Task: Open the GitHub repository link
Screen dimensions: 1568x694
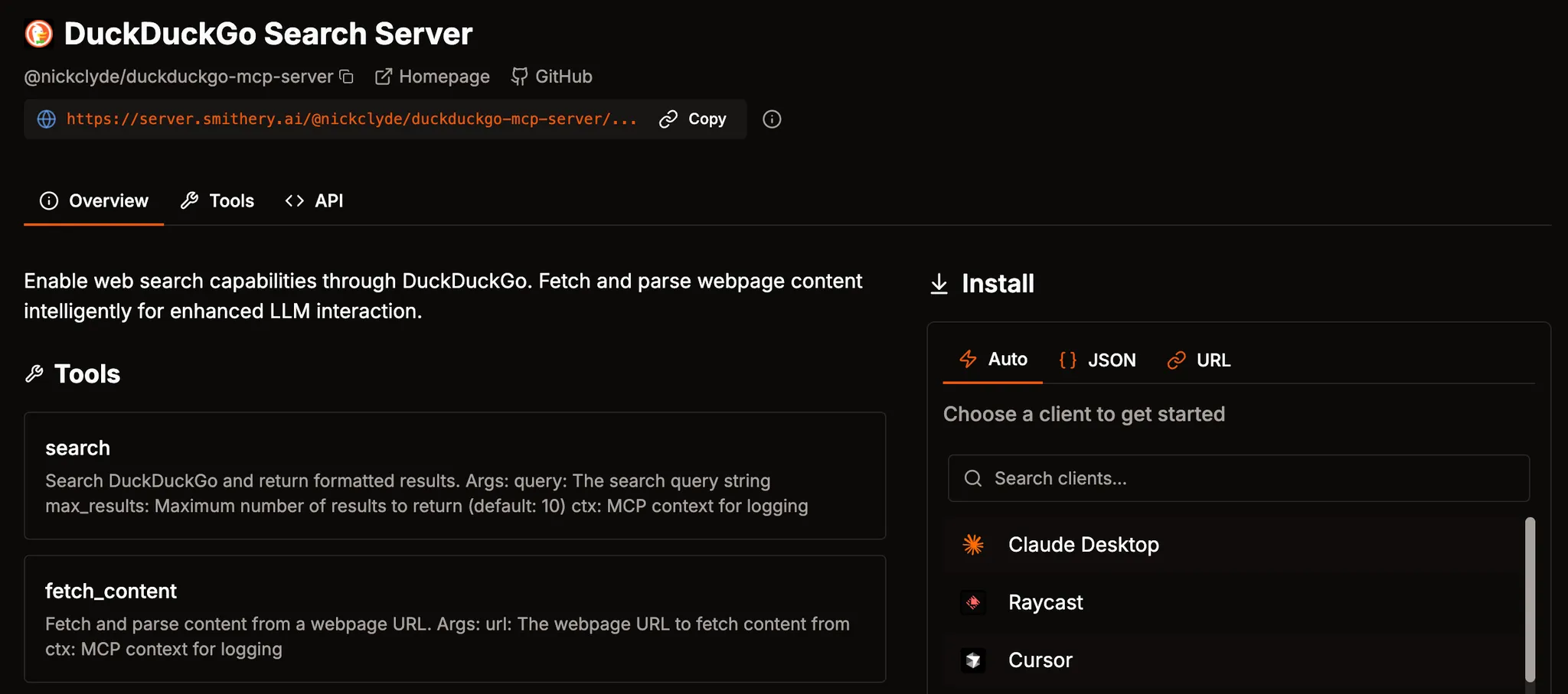Action: coord(552,77)
